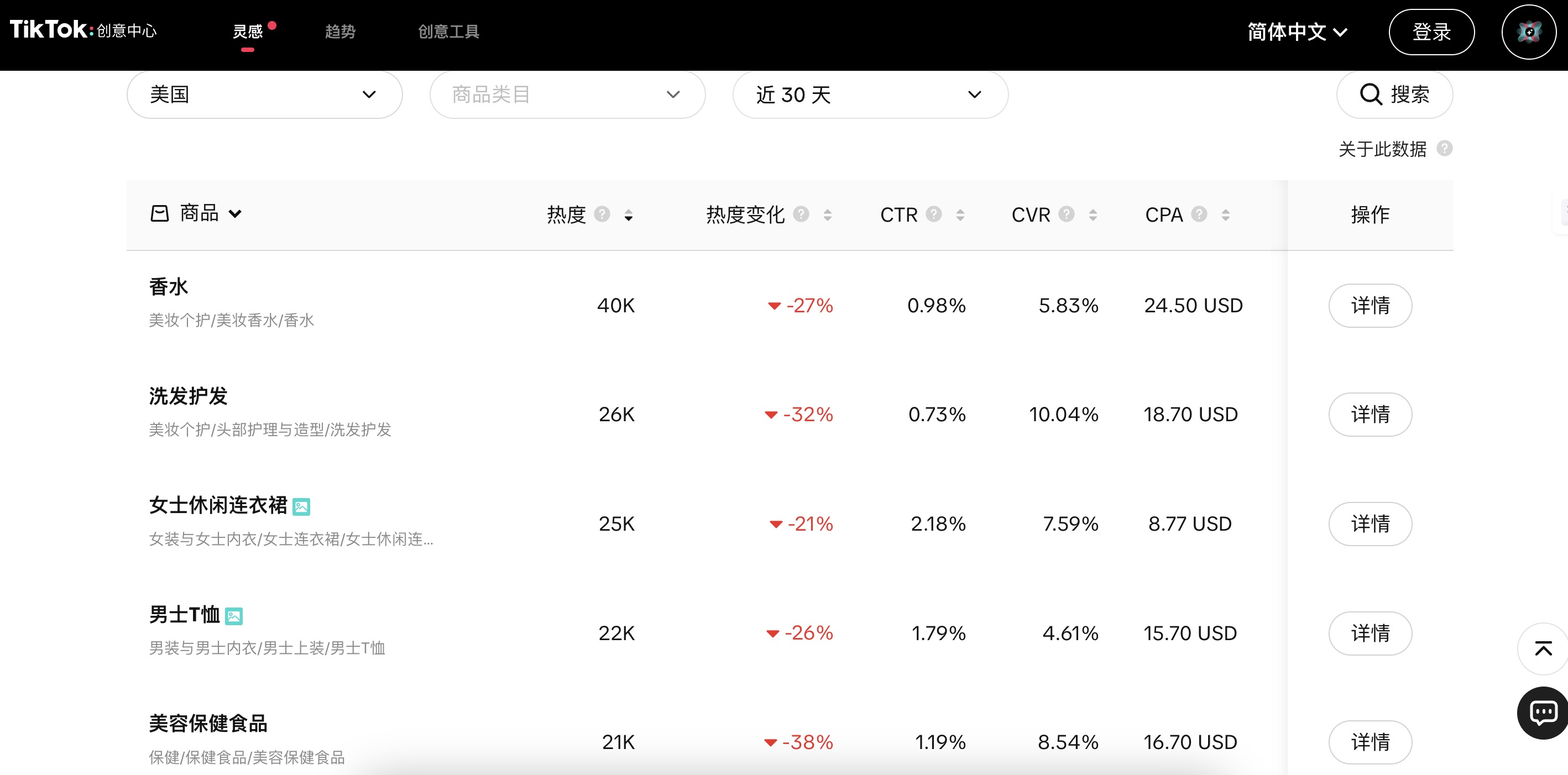This screenshot has height=775, width=1568.
Task: View 详情 for 香水
Action: tap(1370, 306)
